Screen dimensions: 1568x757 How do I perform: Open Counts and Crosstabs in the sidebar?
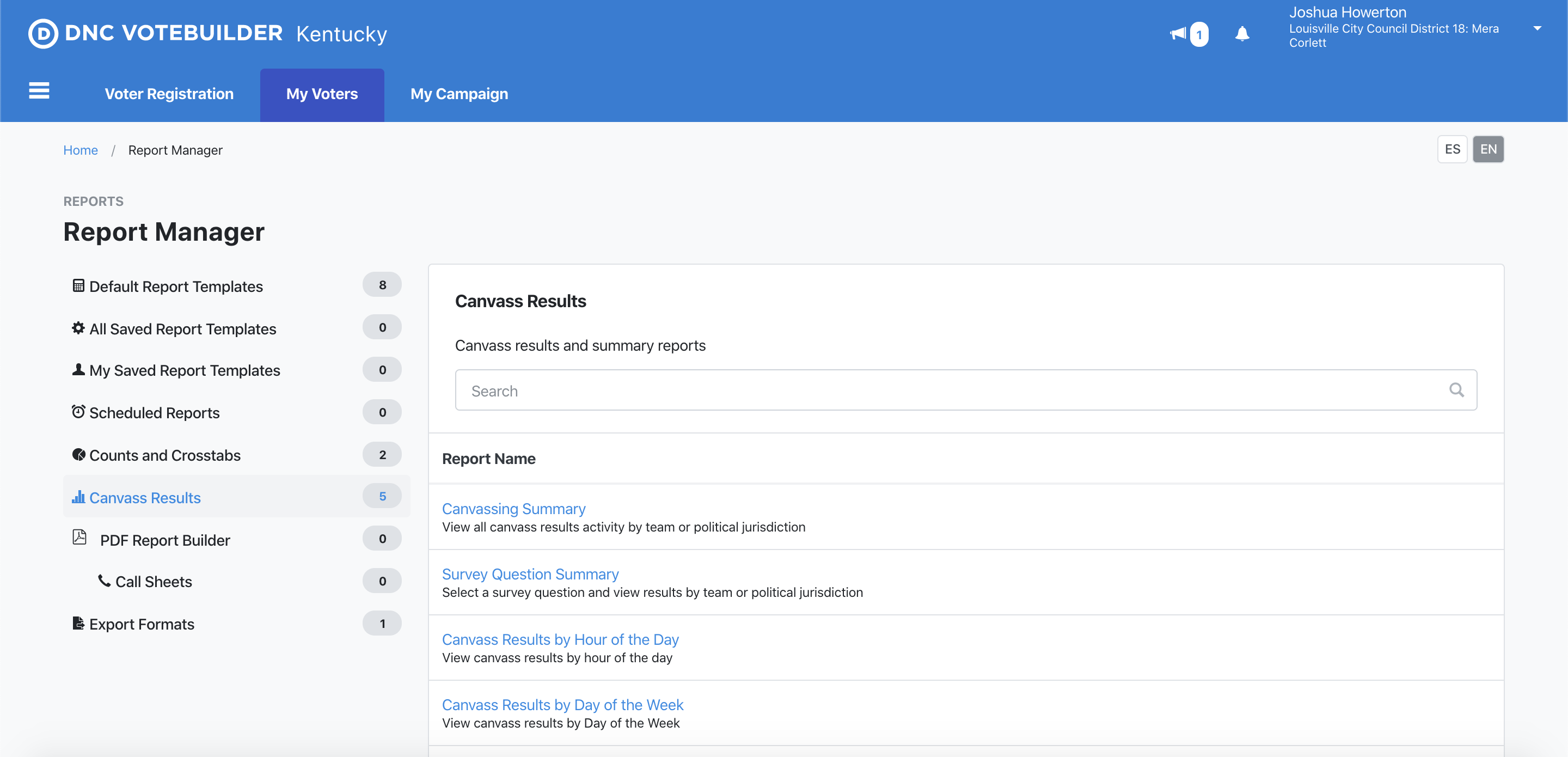coord(164,455)
